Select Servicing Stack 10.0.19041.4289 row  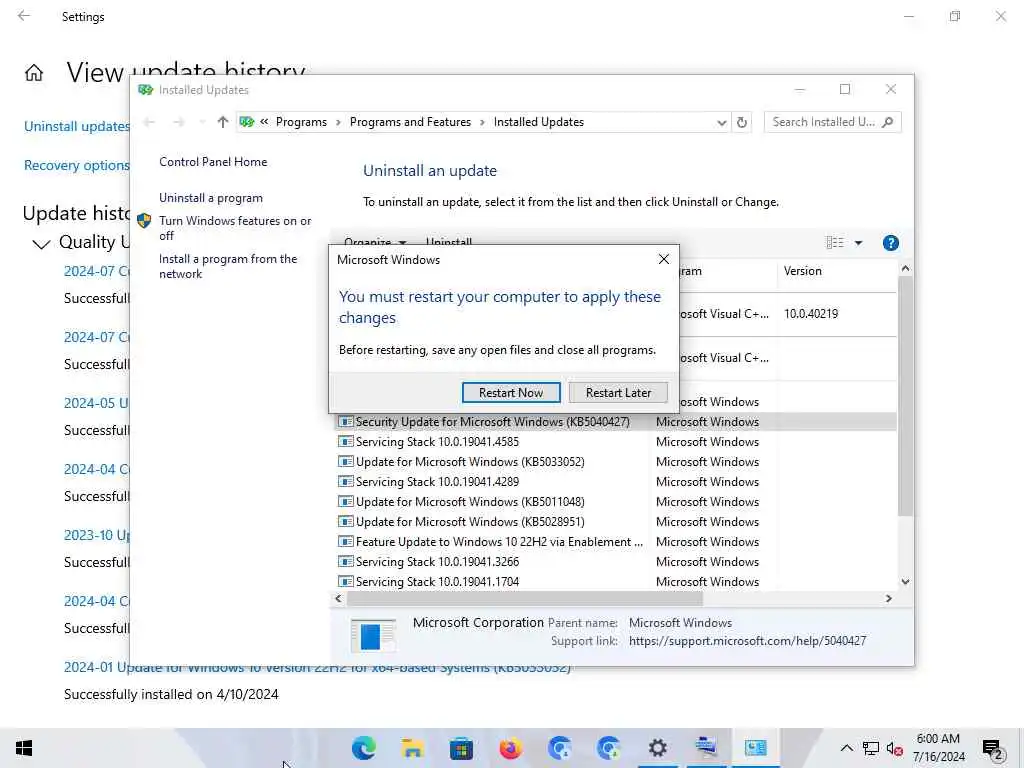coord(616,482)
